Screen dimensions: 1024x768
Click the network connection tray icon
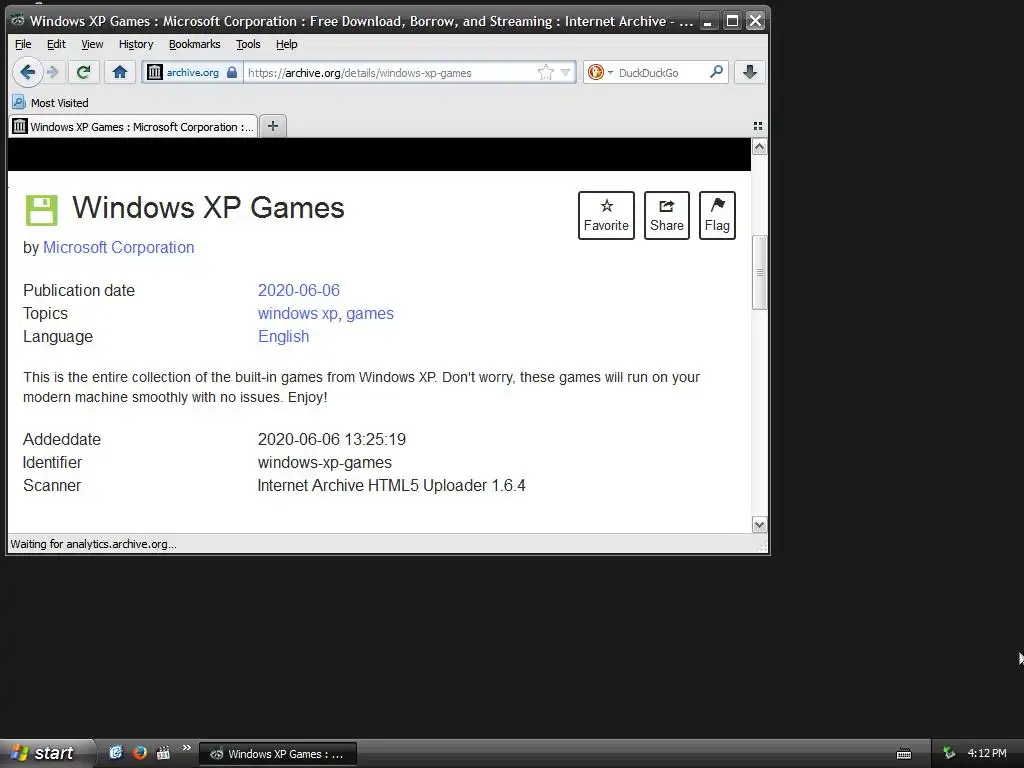[x=949, y=753]
